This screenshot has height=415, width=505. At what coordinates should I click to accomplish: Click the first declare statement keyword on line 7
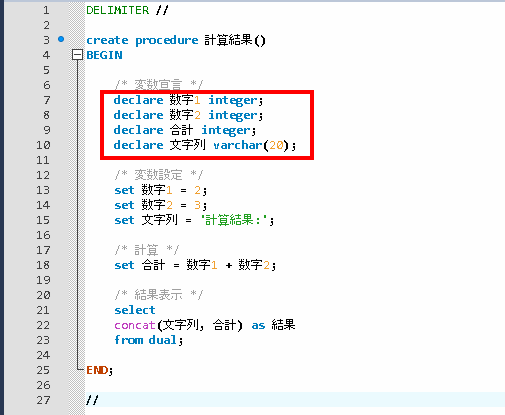138,100
